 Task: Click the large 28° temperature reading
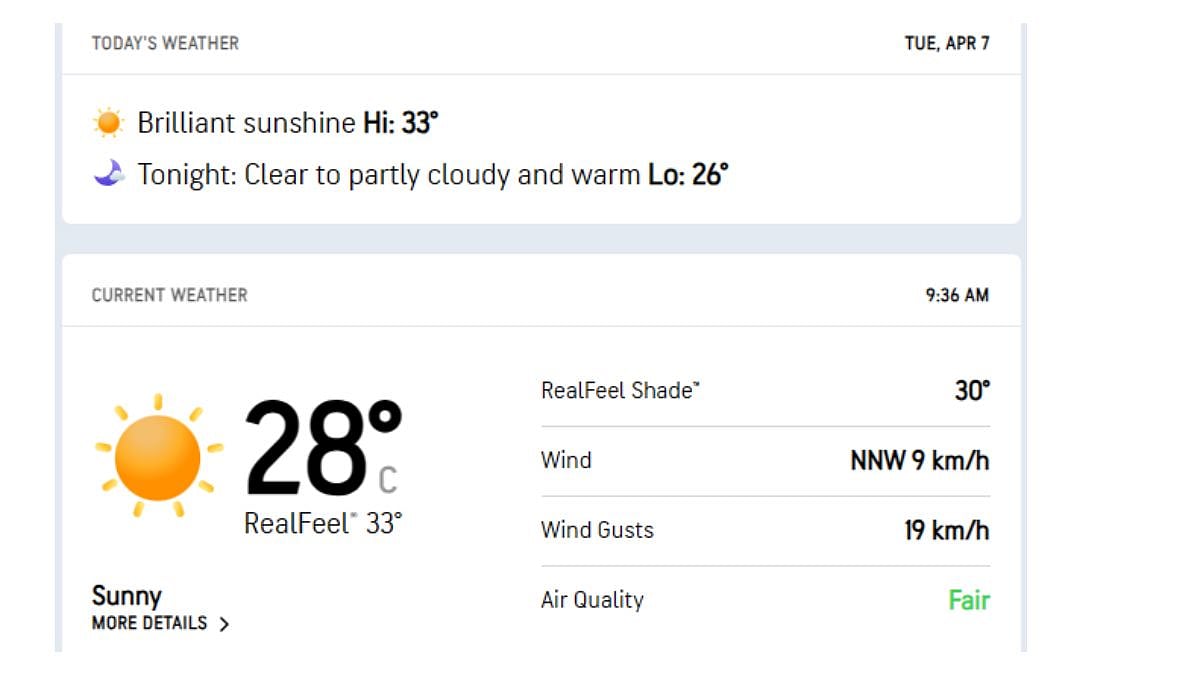coord(322,446)
